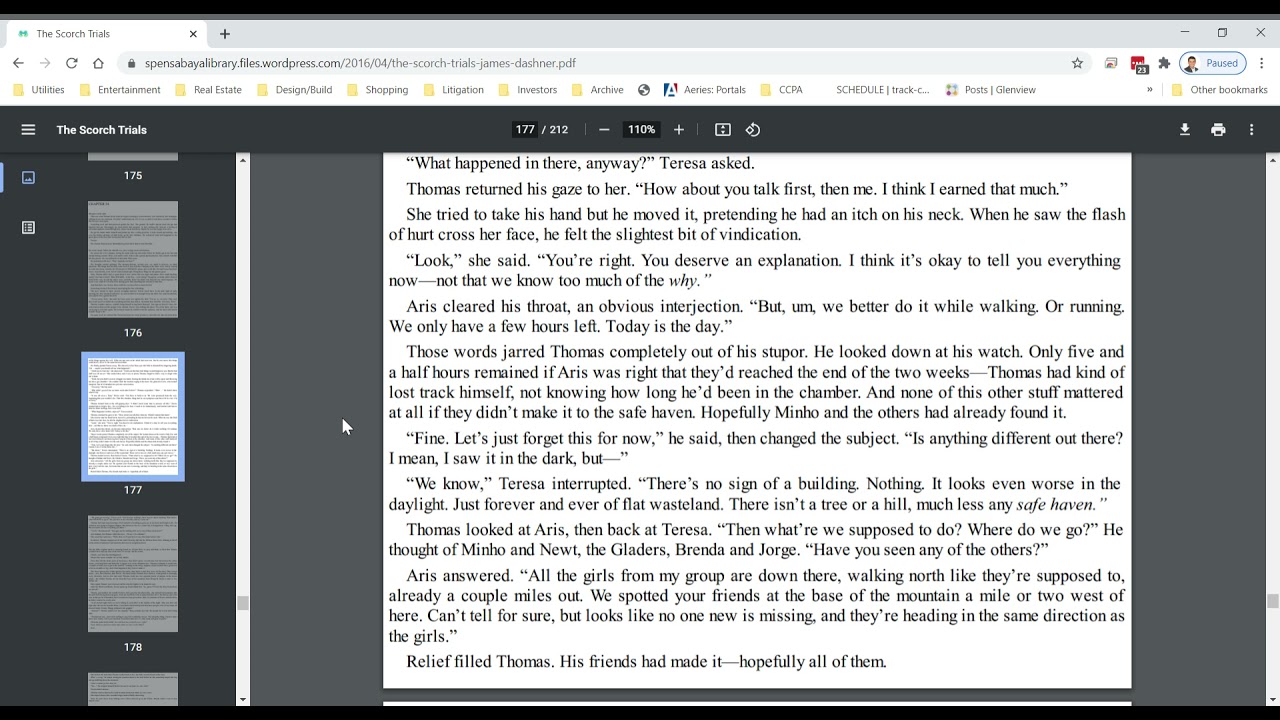Open the Design/Build bookmarks folder
This screenshot has width=1280, height=720.
click(x=294, y=90)
